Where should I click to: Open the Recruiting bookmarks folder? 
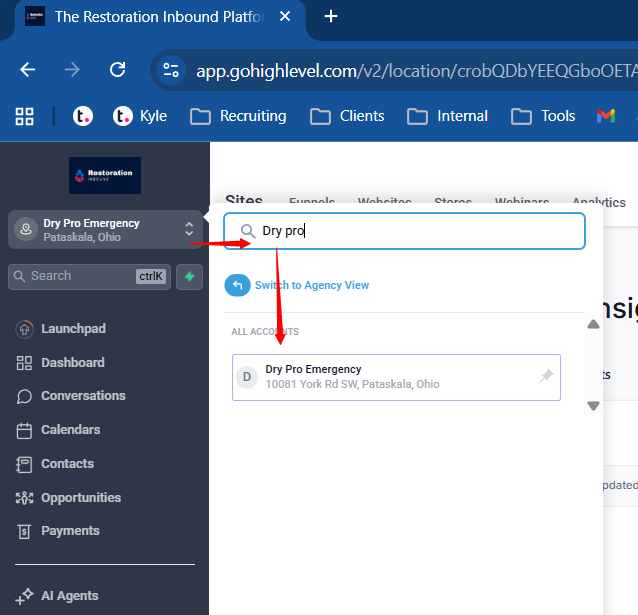(238, 116)
